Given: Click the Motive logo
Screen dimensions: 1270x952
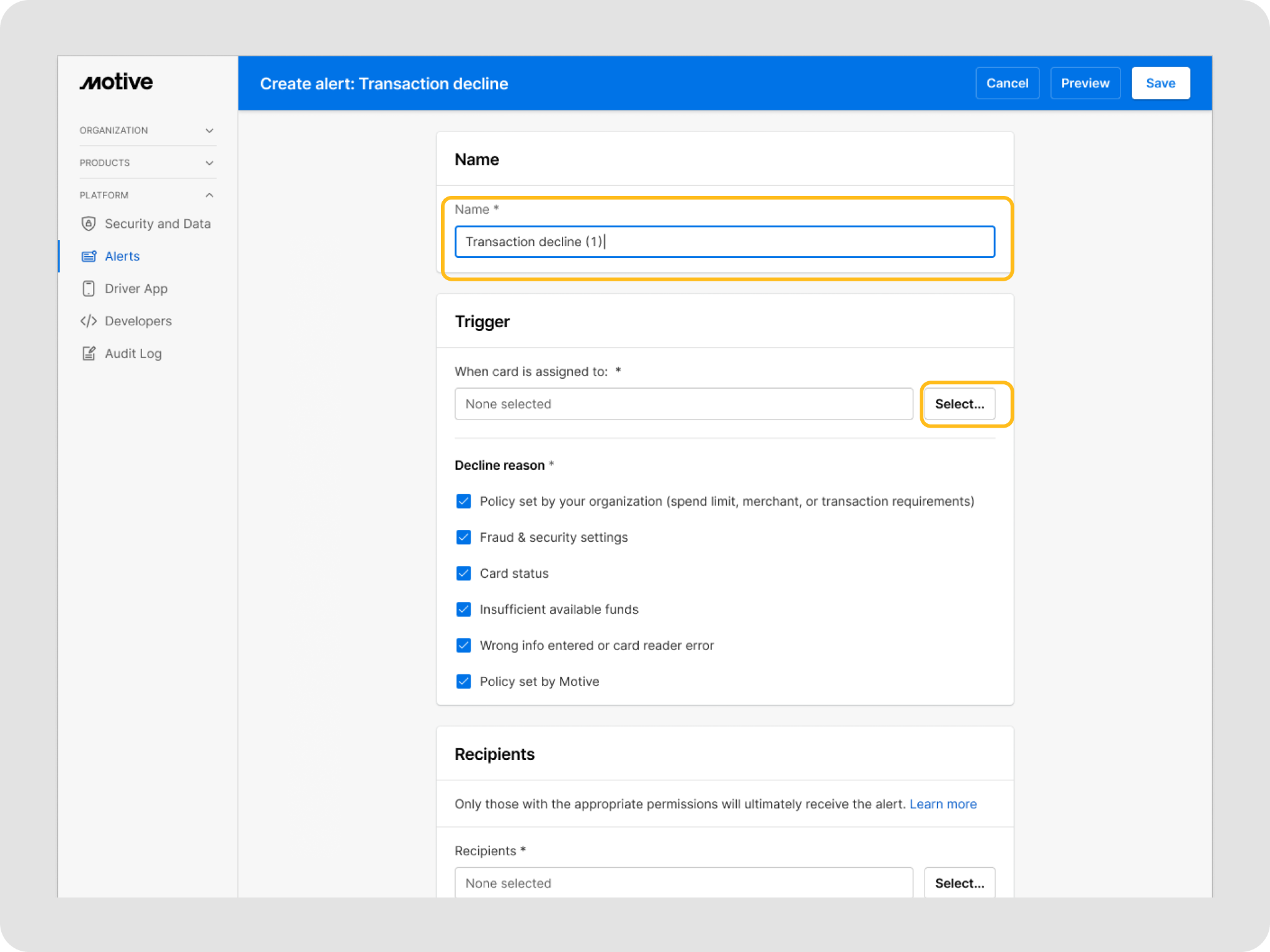Looking at the screenshot, I should point(117,82).
